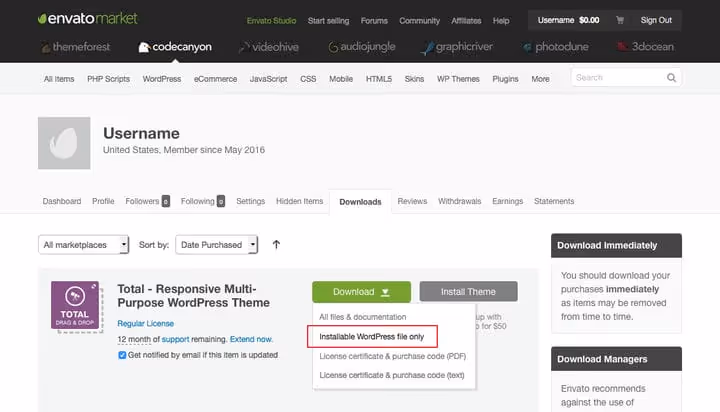720x412 pixels.
Task: Reverse sort order with arrow icon
Action: [276, 244]
